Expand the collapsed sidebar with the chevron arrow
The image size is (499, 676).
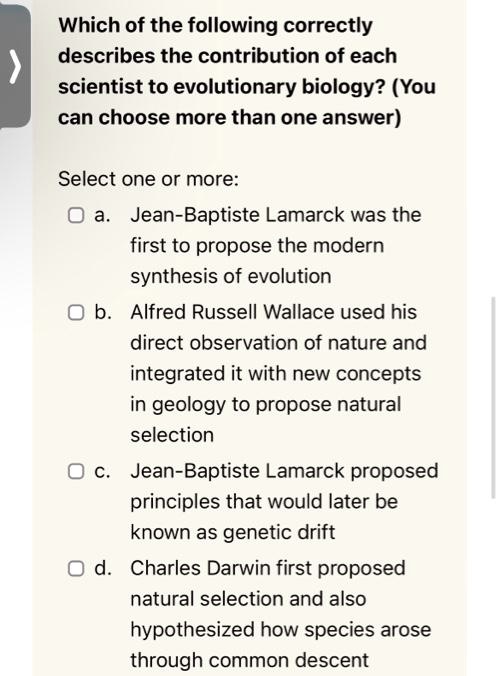click(x=15, y=66)
